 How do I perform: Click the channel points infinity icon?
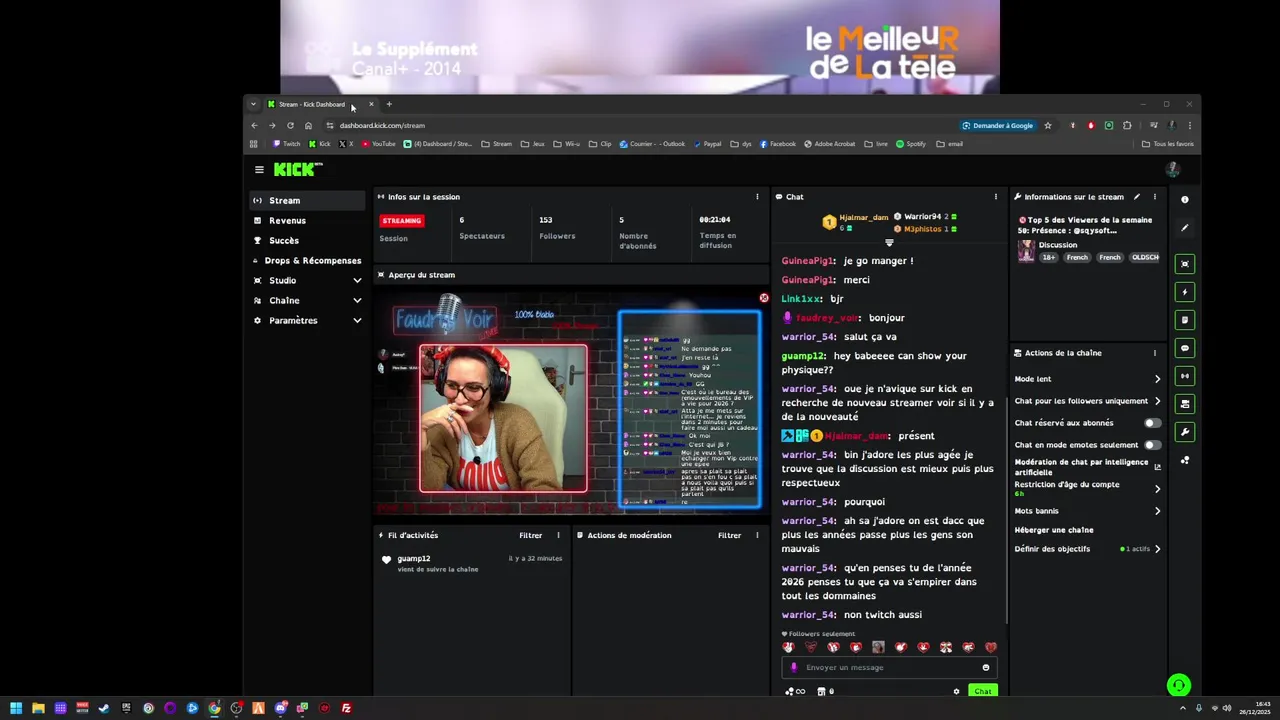click(795, 691)
